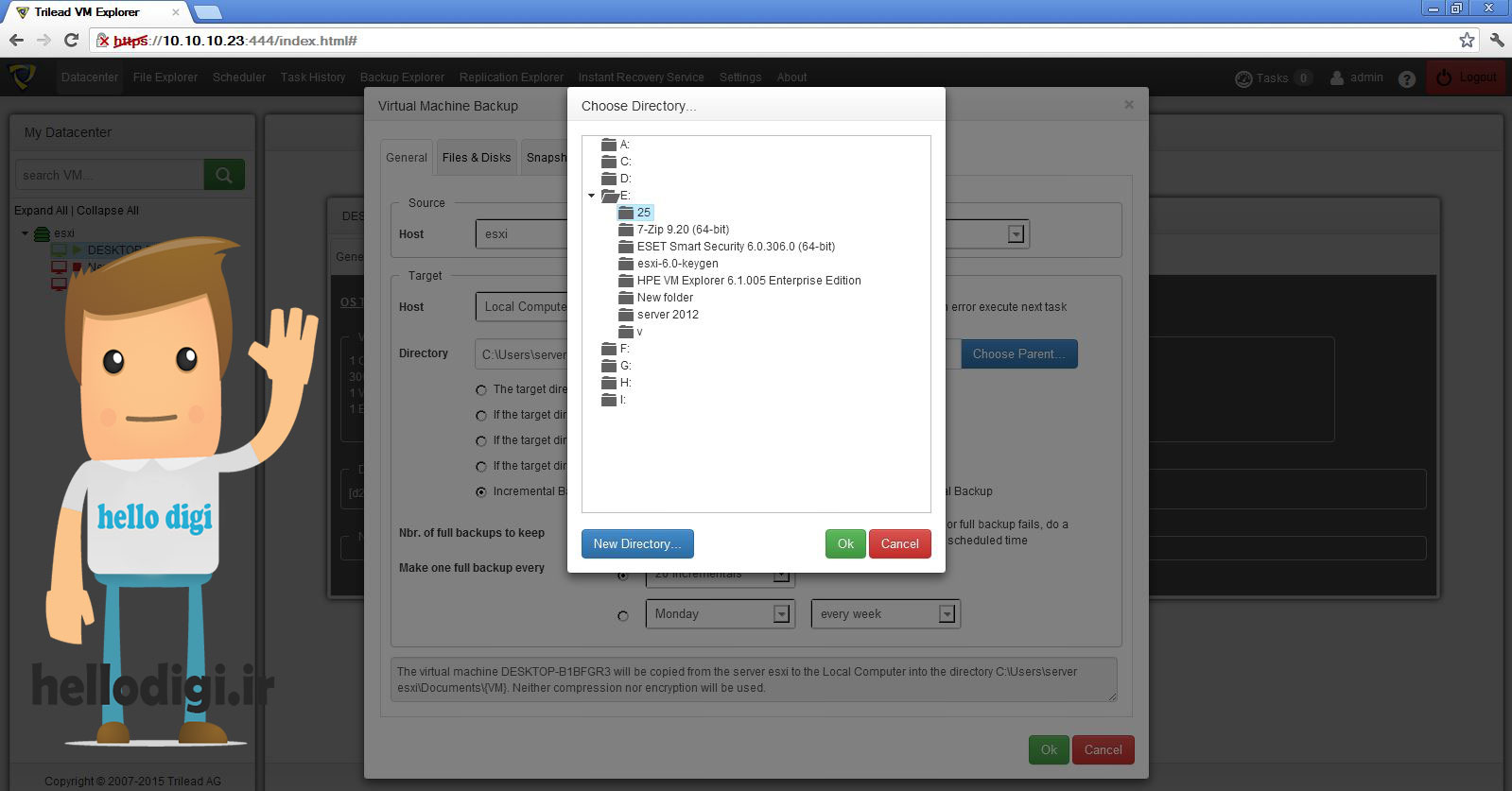Click the Choose Parent... button
Screen dimensions: 1512x791
coord(1019,354)
